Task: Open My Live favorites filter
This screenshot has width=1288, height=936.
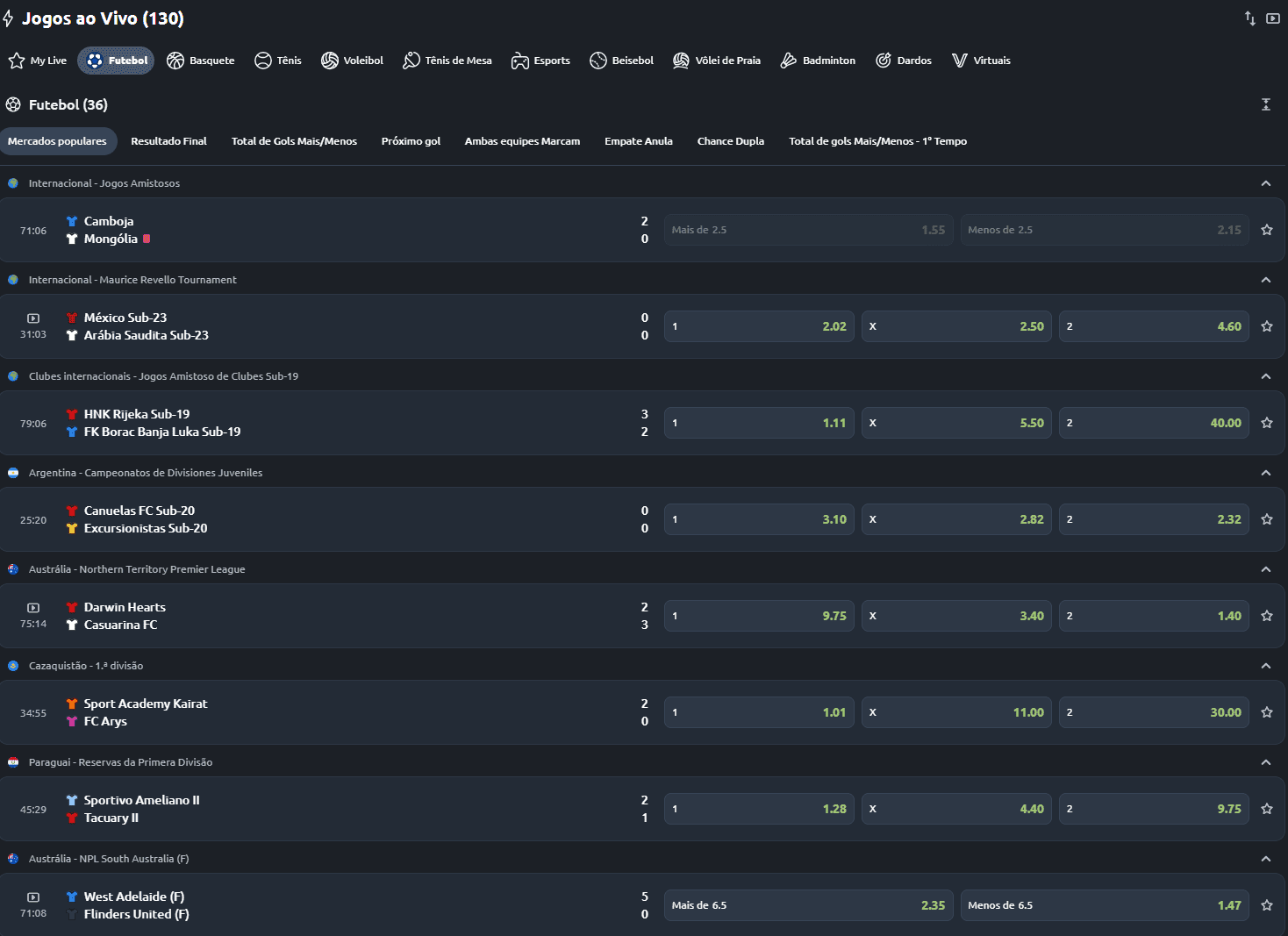Action: pos(38,61)
